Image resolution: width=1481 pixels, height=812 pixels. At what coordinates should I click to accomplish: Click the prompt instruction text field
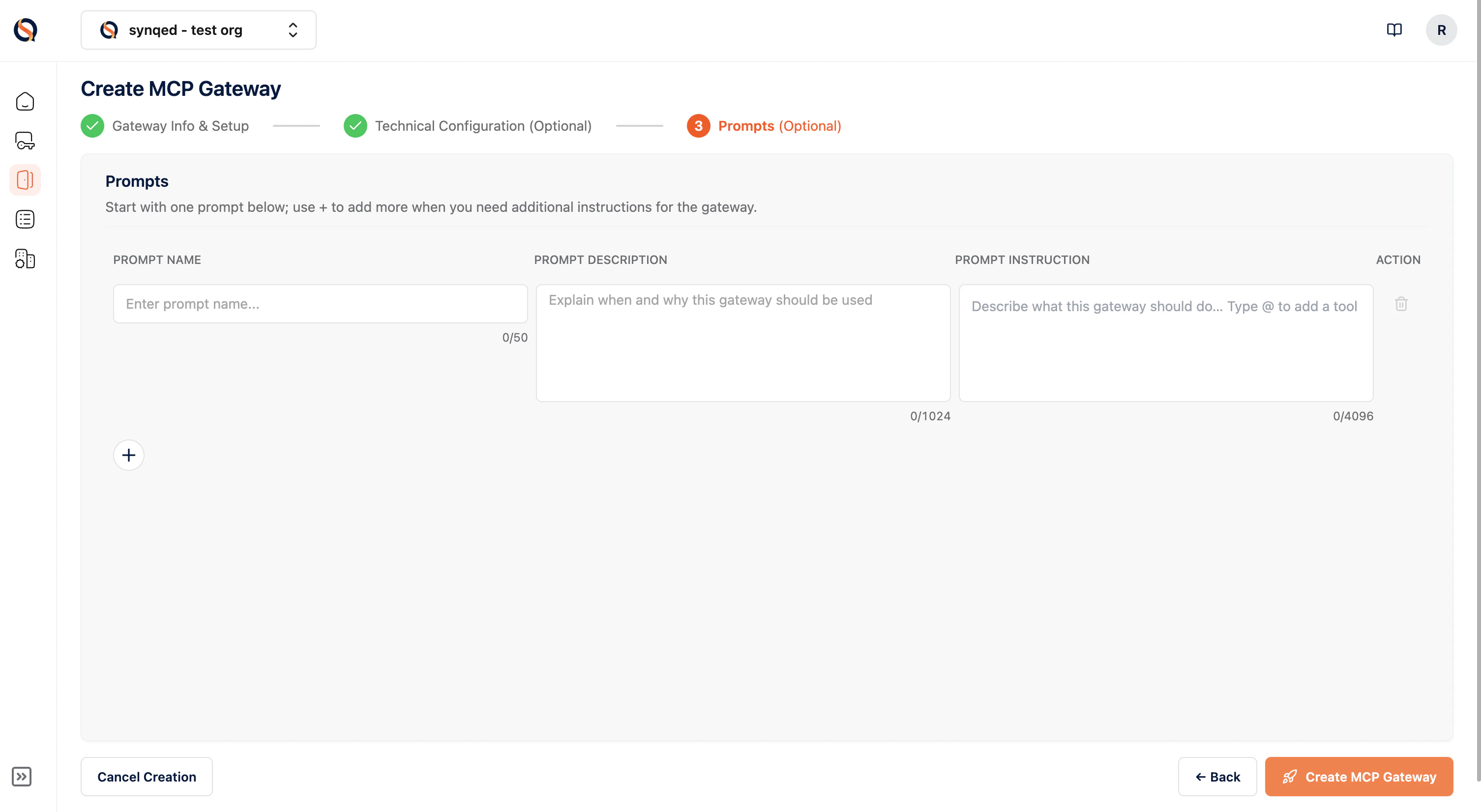(x=1165, y=343)
